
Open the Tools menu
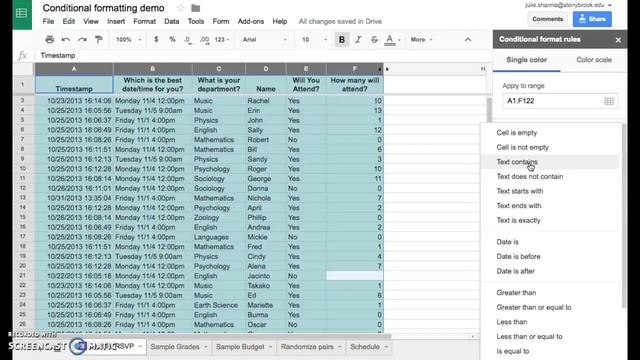(x=196, y=21)
